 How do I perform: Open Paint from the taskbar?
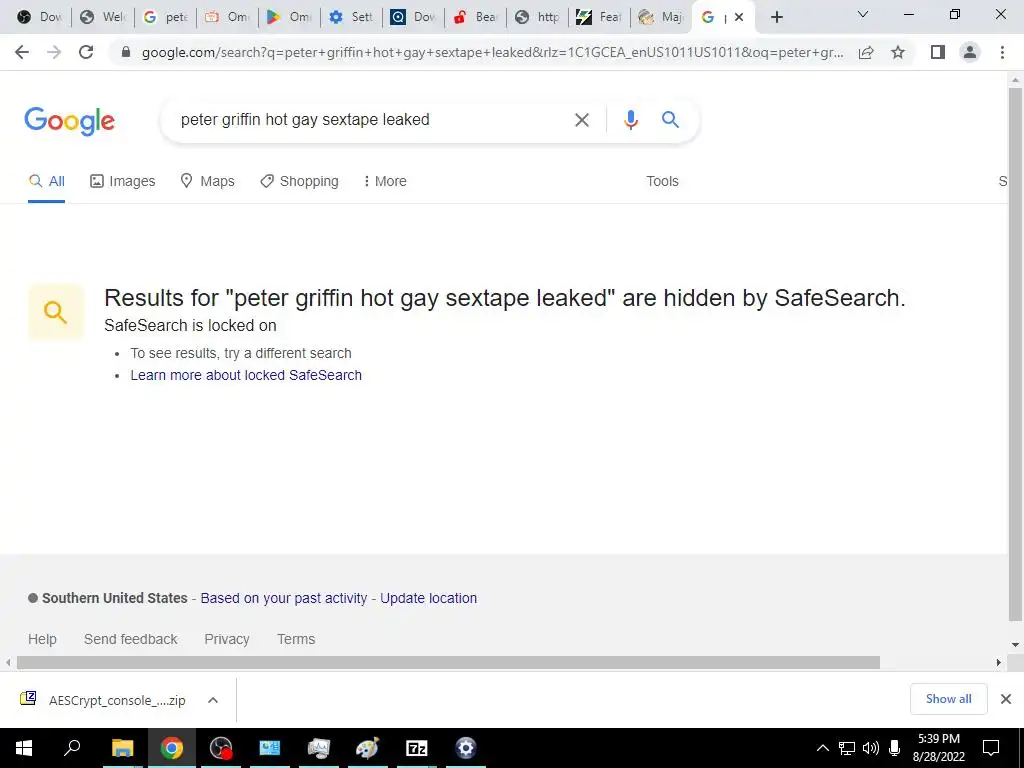point(367,748)
